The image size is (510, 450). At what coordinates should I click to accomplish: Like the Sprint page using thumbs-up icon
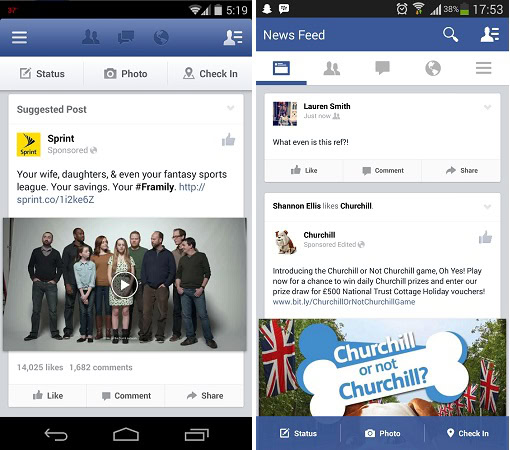point(229,140)
